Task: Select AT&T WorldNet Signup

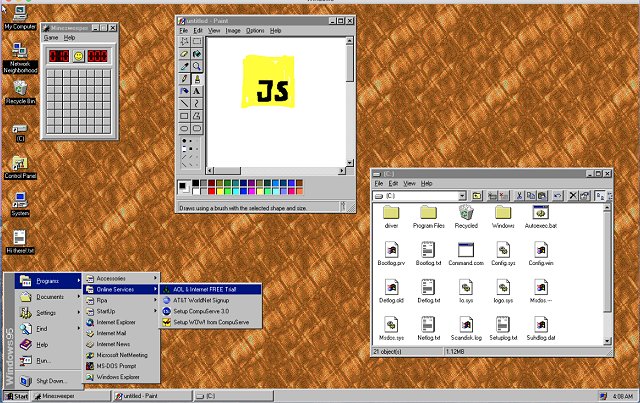Action: pyautogui.click(x=210, y=301)
